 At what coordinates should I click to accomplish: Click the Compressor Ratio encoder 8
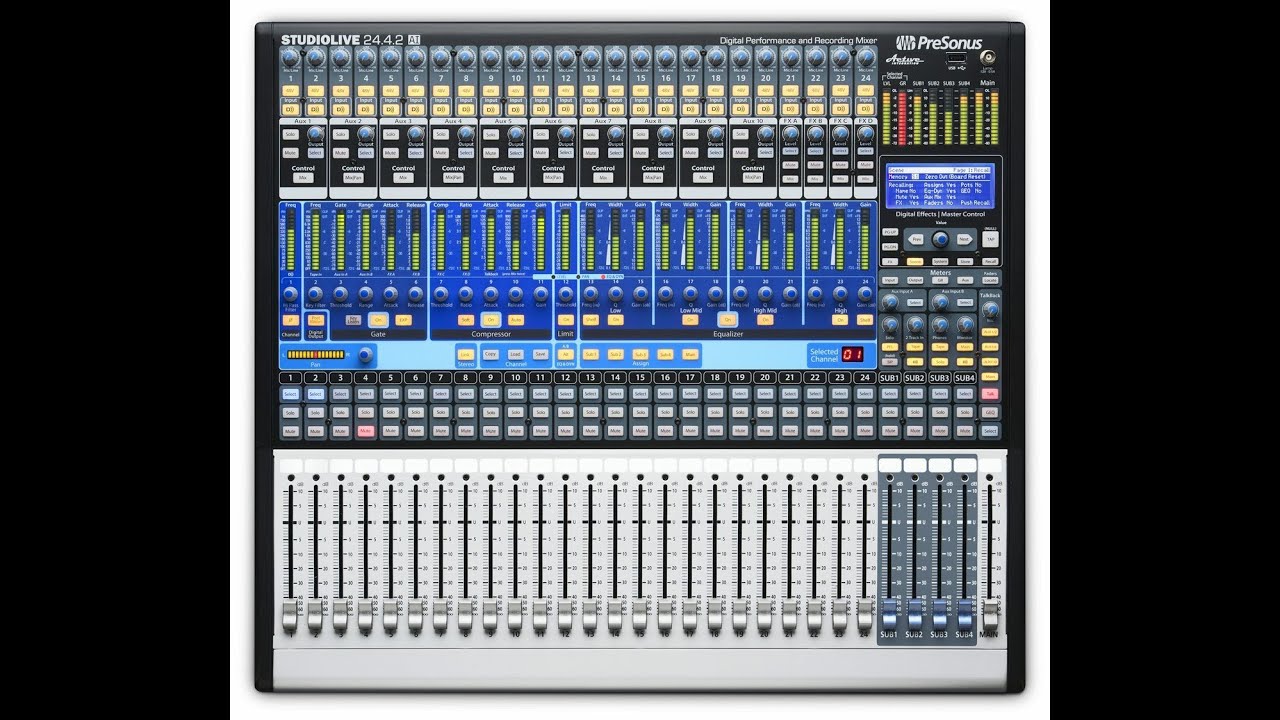click(x=465, y=295)
